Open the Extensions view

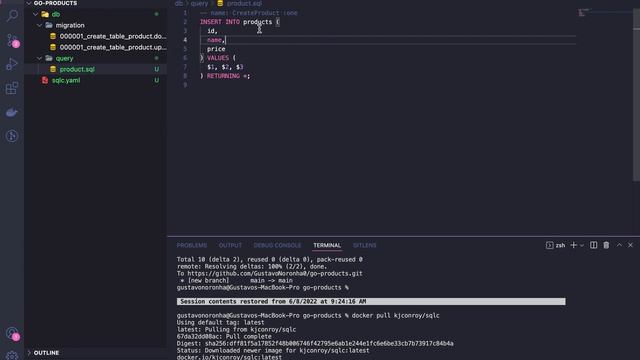pyautogui.click(x=12, y=88)
